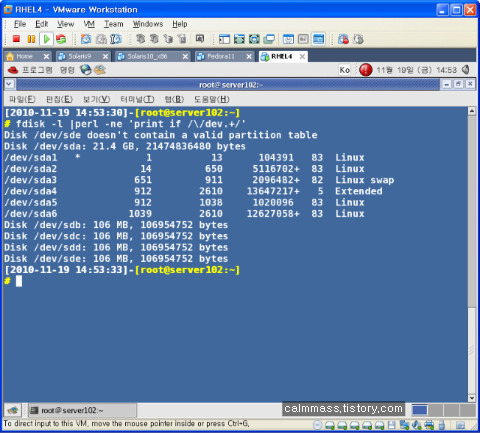The height and width of the screenshot is (433, 480).
Task: Click the Appliance view toolbar icon
Action: click(303, 39)
